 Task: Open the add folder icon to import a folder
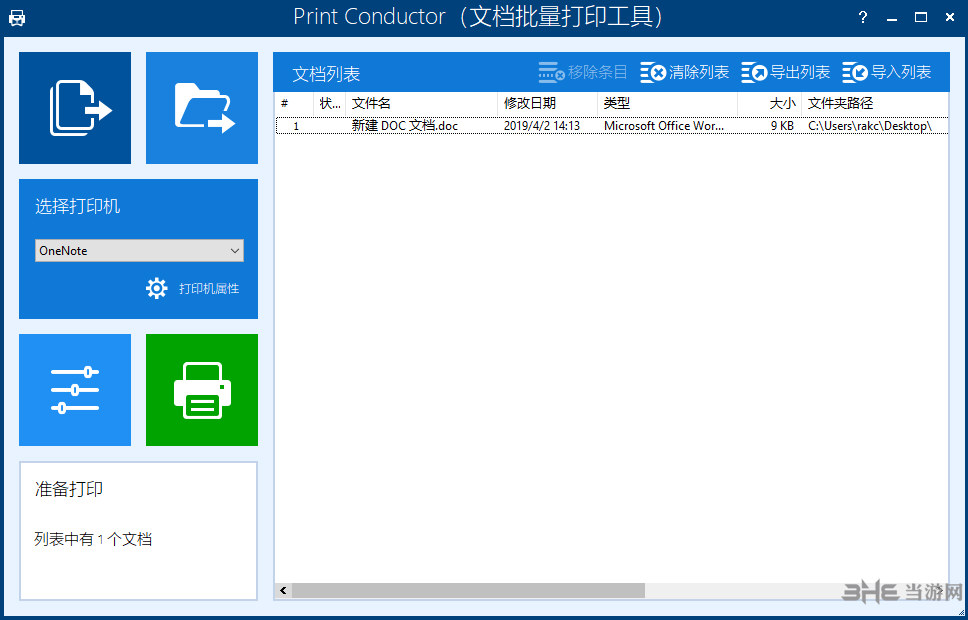pos(201,107)
